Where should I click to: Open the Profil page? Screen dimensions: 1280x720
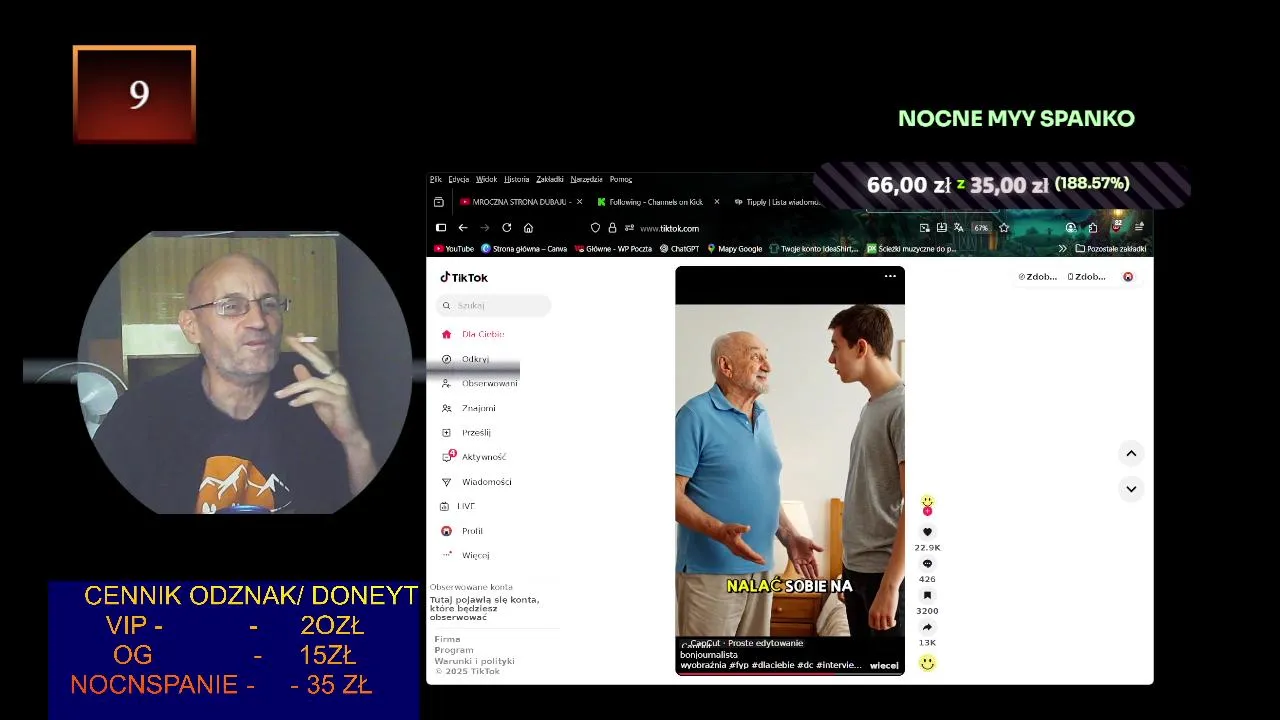(464, 531)
